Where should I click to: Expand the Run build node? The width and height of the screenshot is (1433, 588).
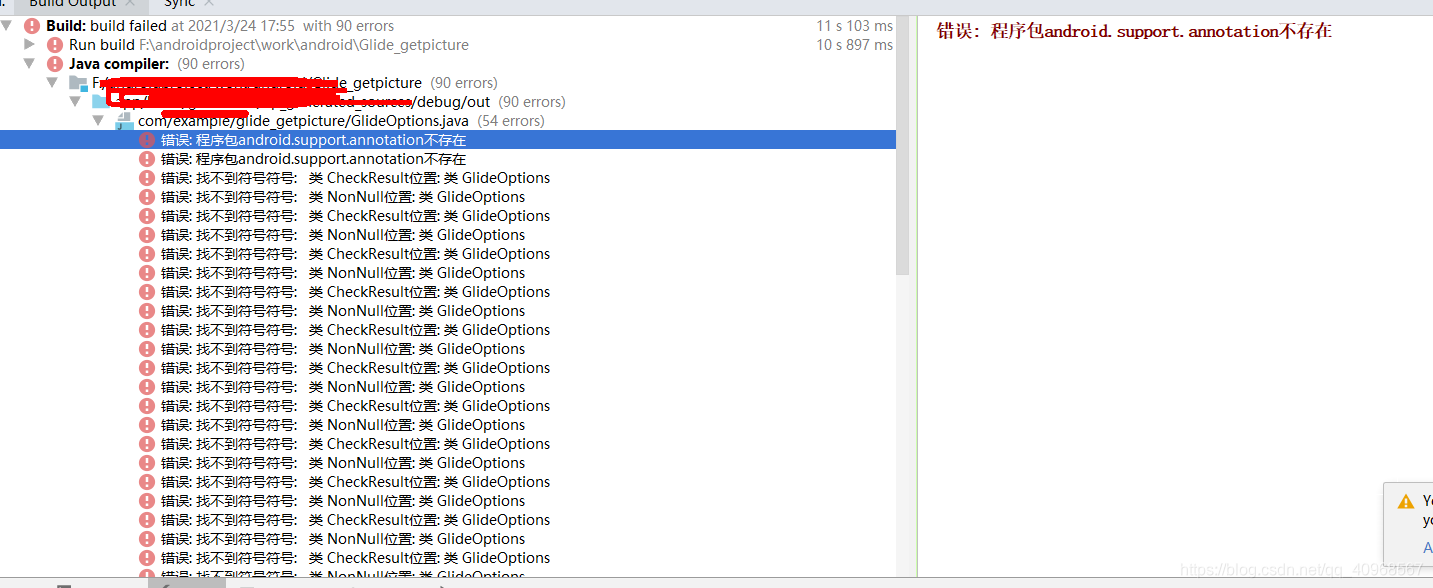pos(27,44)
